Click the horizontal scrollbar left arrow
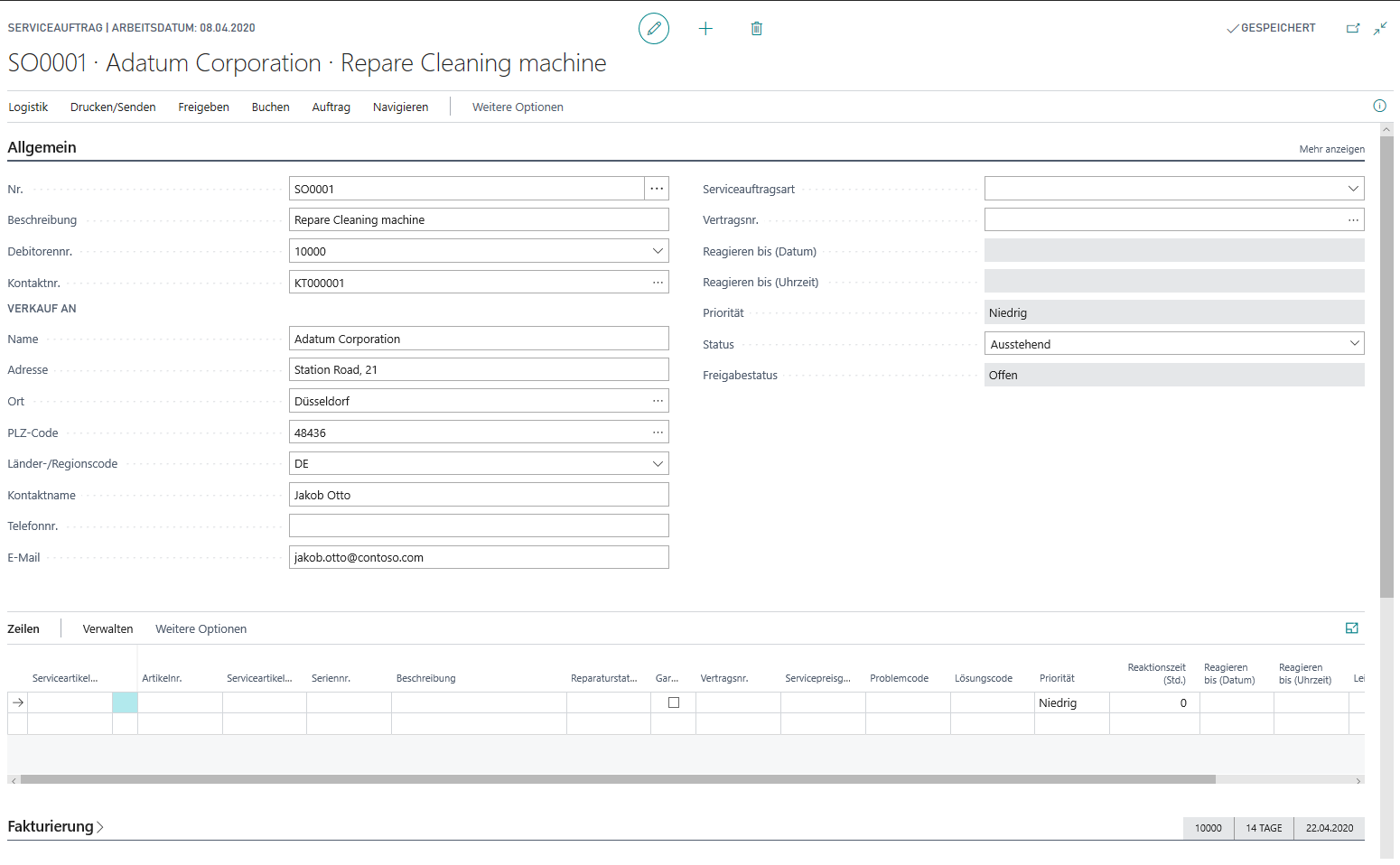The width and height of the screenshot is (1400, 865). pyautogui.click(x=13, y=779)
